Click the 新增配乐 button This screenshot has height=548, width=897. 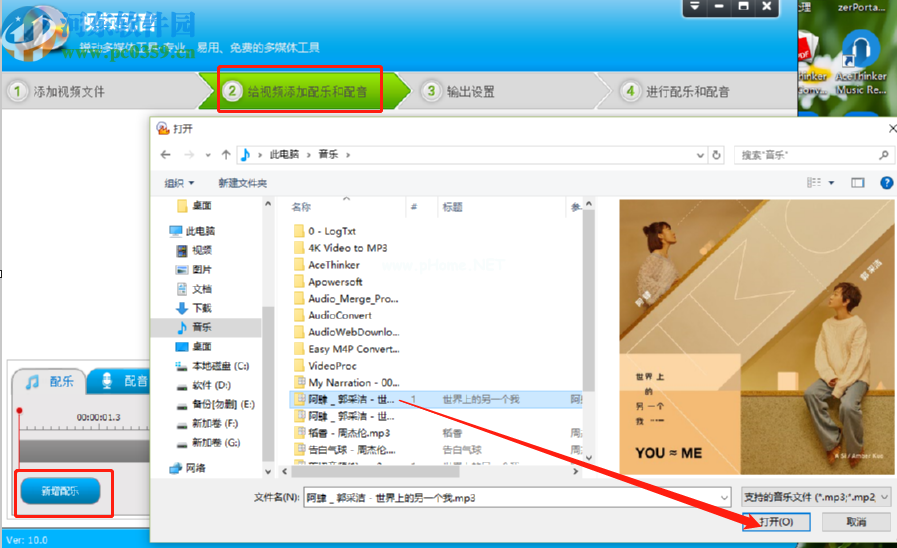(x=61, y=491)
